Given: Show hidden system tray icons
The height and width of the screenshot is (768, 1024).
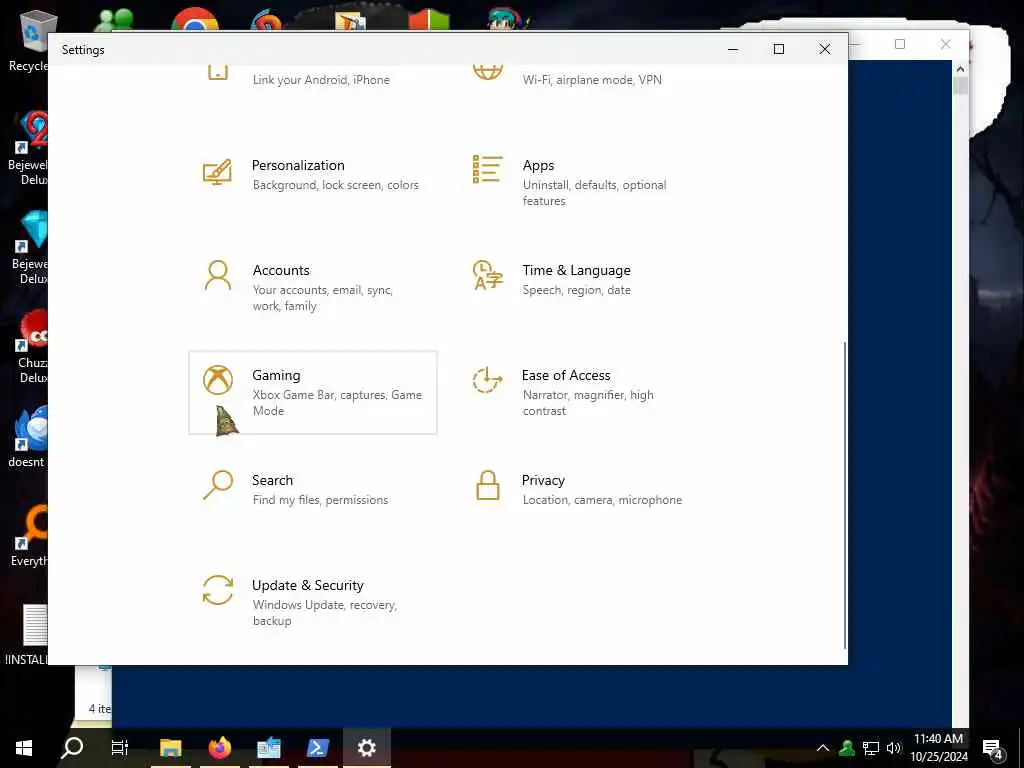Looking at the screenshot, I should click(823, 748).
